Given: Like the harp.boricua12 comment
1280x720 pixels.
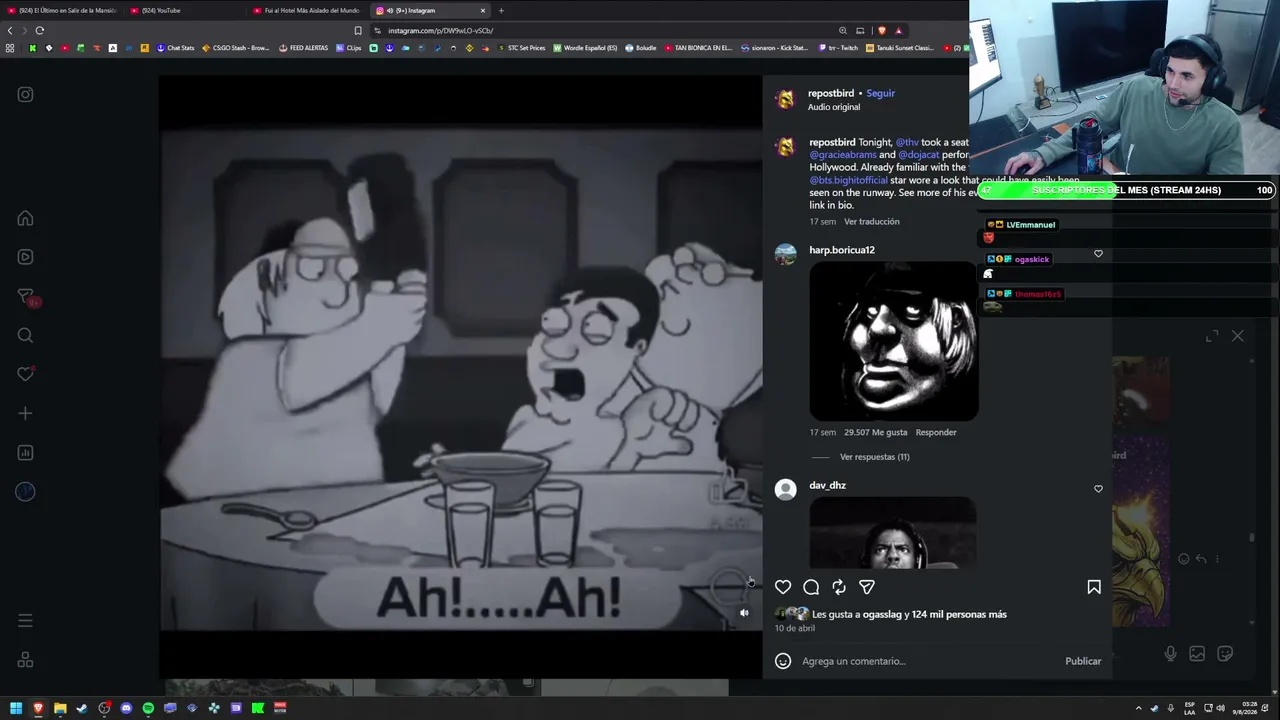Looking at the screenshot, I should click(x=1098, y=254).
